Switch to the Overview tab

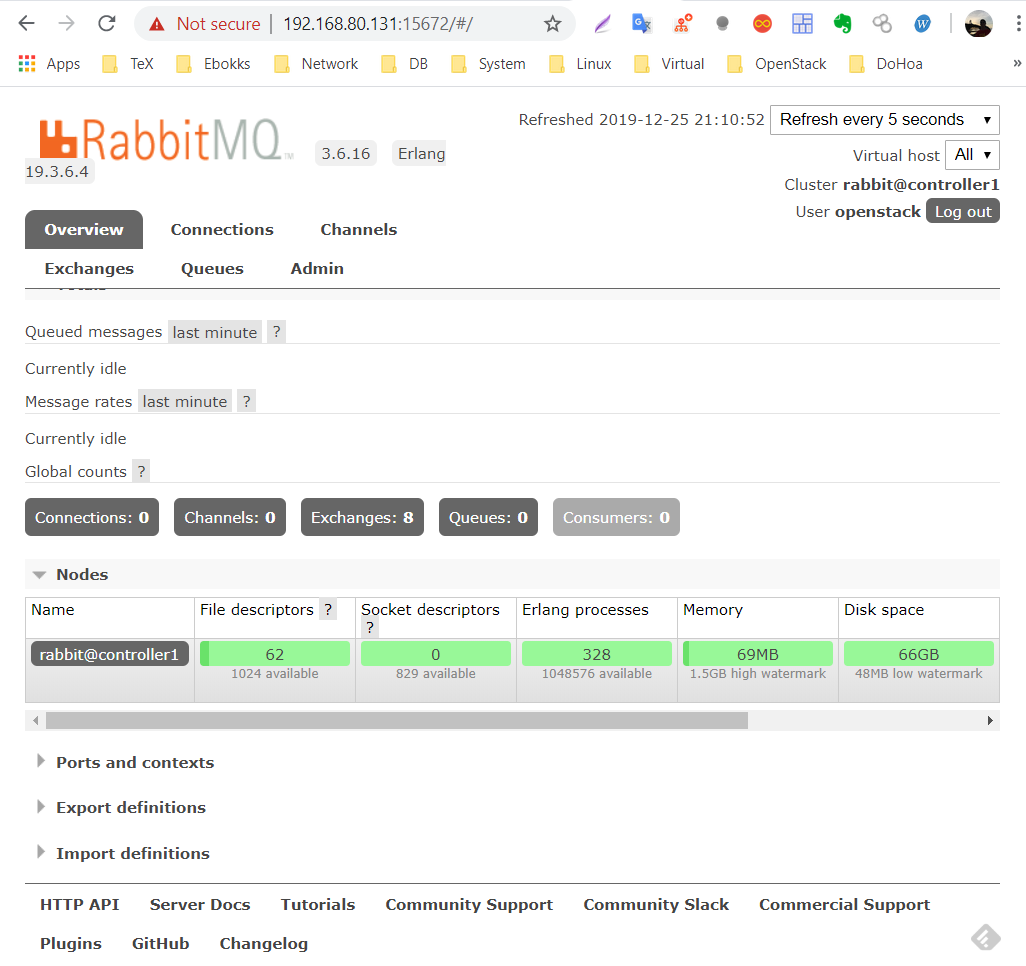84,230
